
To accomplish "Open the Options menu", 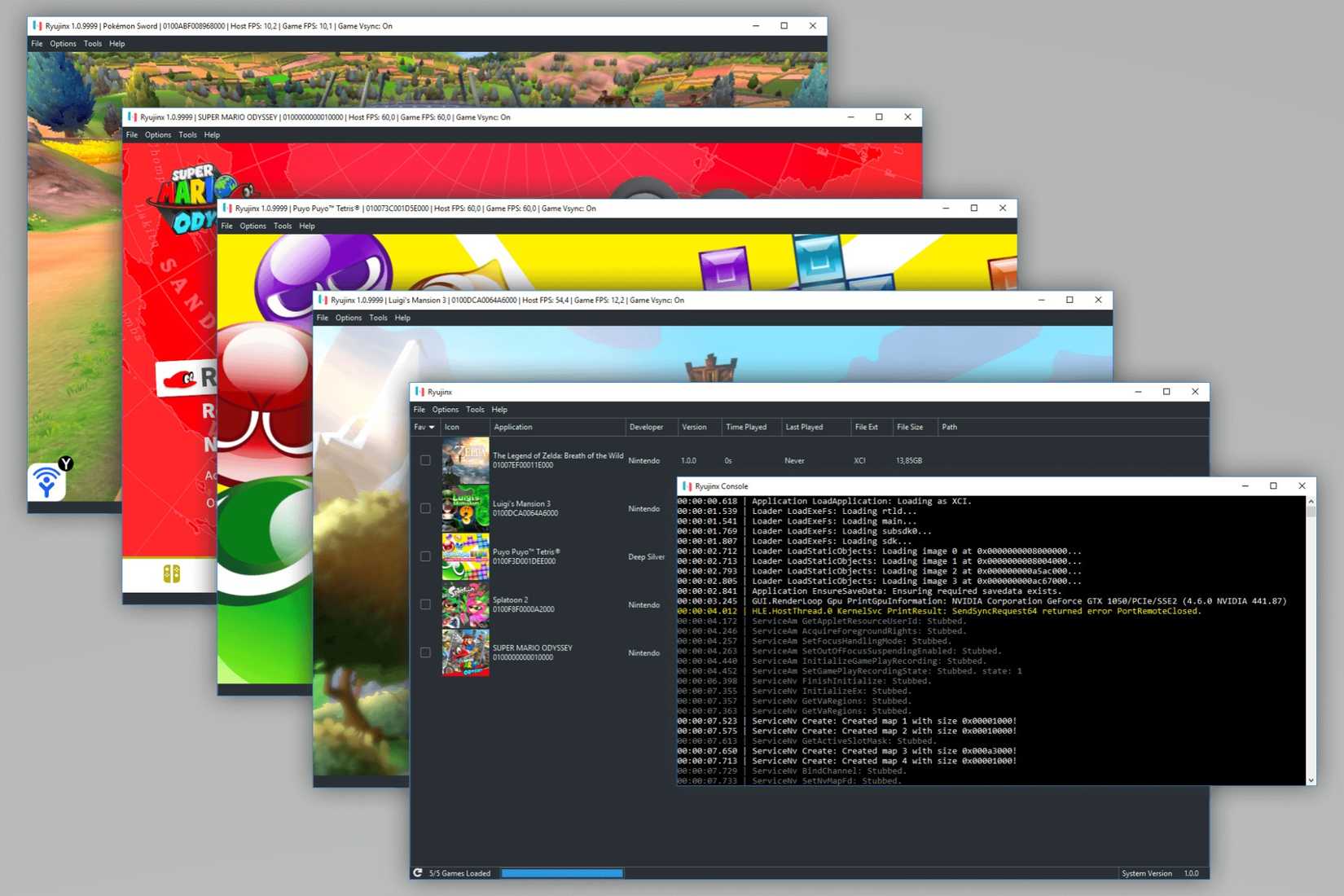I will coord(445,409).
